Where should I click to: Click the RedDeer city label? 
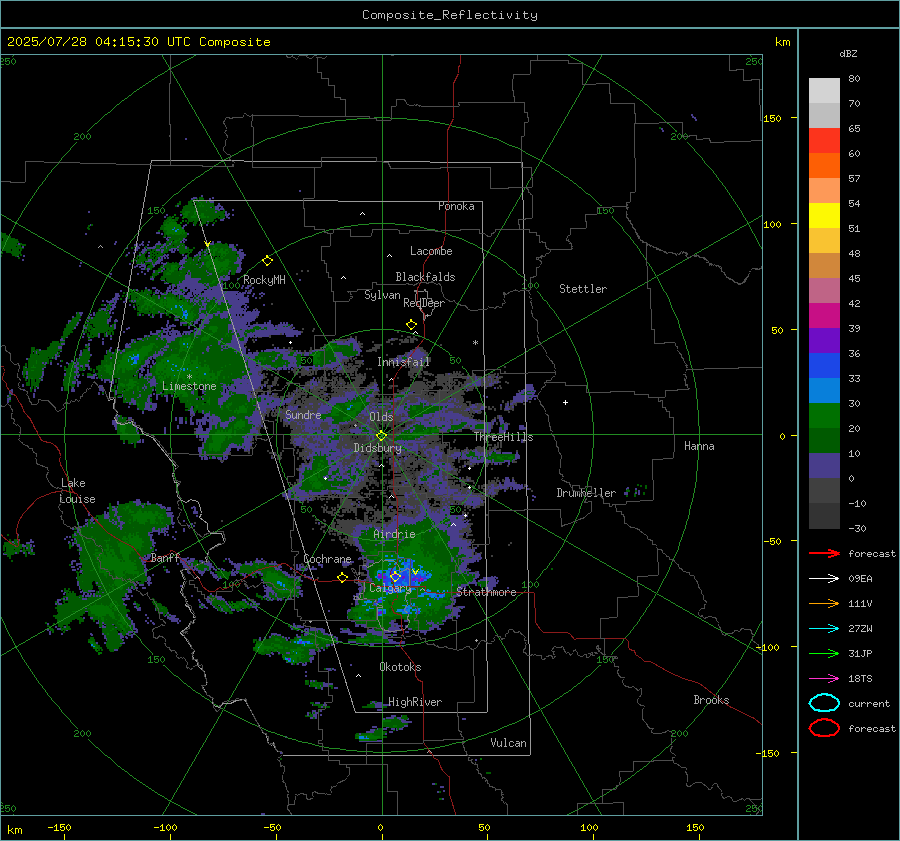(424, 303)
